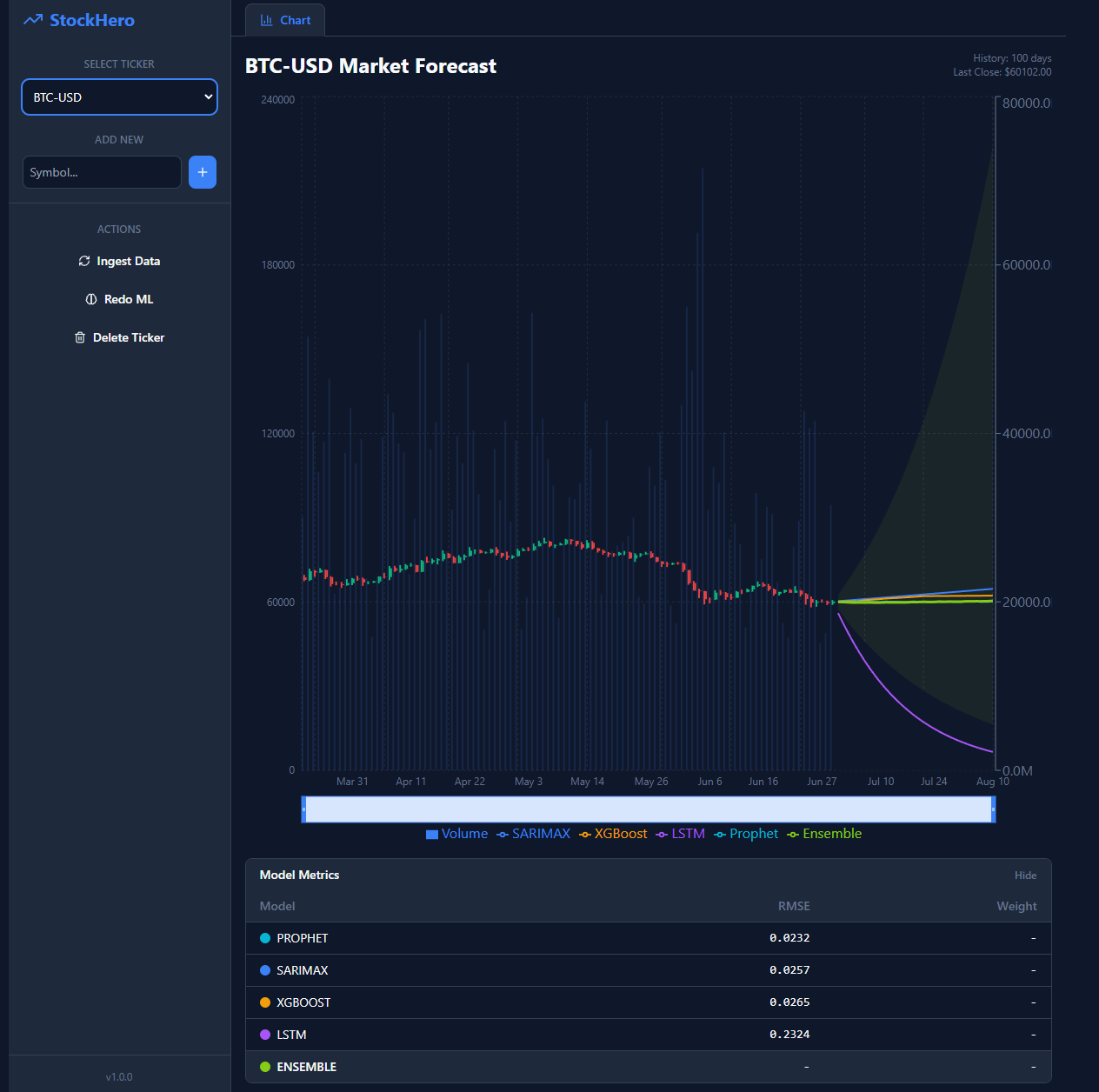This screenshot has height=1092, width=1099.
Task: Click the Weight column header
Action: click(1016, 906)
